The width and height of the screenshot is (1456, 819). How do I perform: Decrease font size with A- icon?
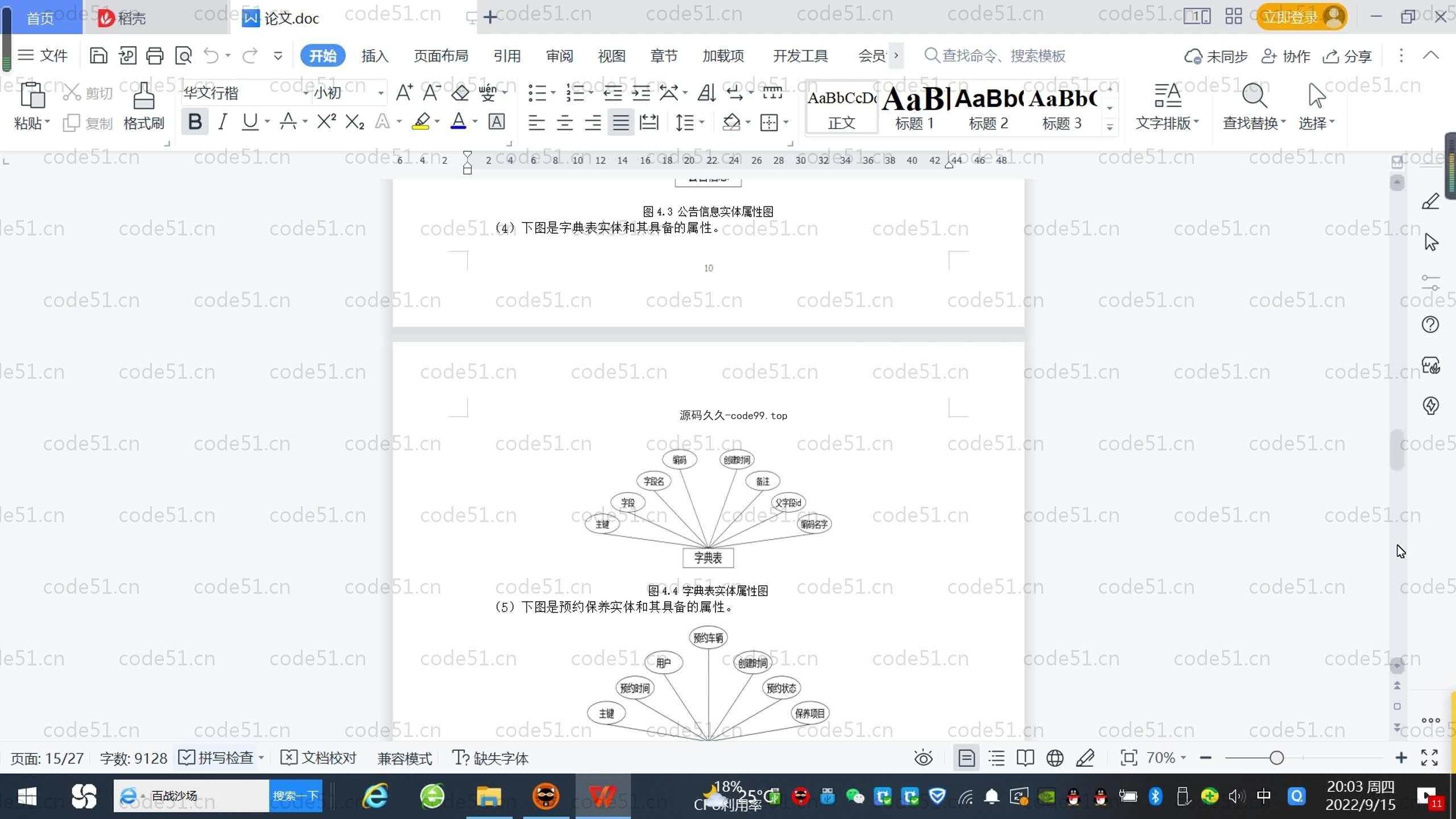point(431,92)
